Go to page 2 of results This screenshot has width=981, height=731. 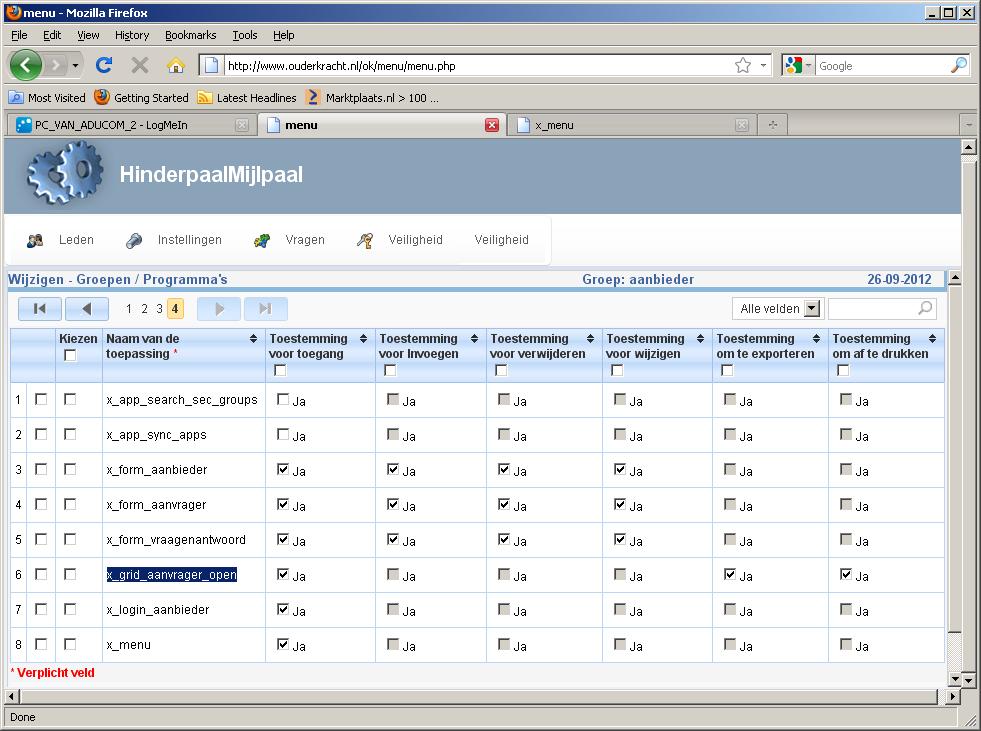point(145,309)
